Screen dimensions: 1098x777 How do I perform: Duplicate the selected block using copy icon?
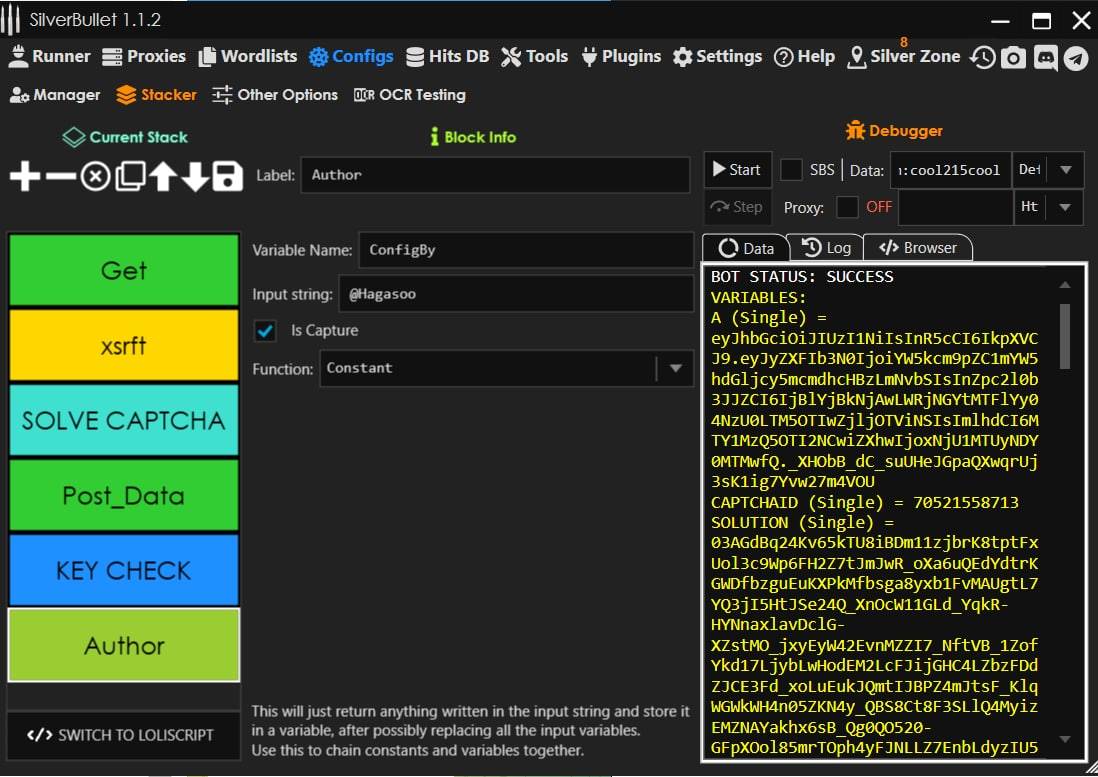[x=129, y=177]
